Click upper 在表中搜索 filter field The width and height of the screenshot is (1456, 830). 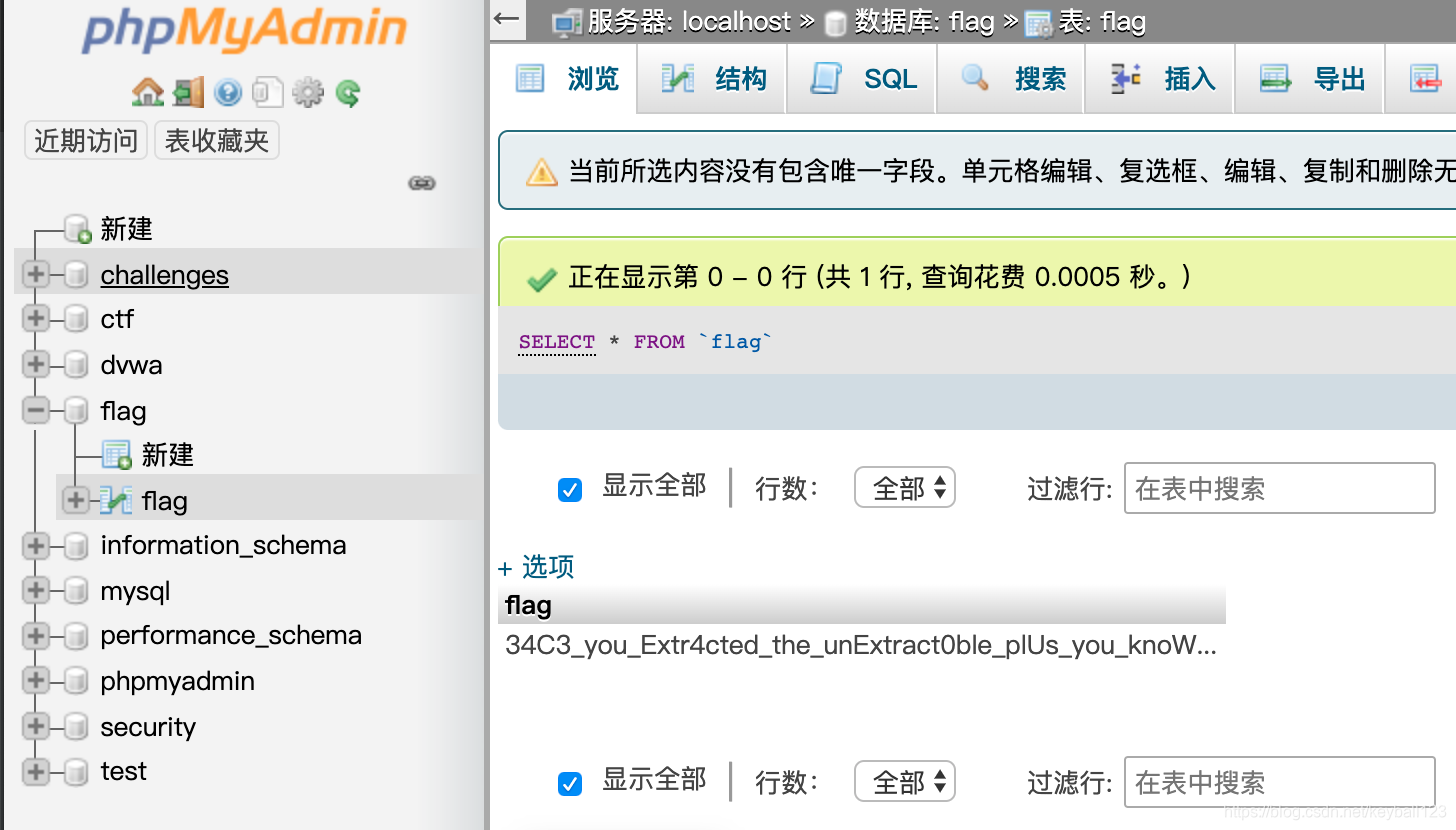(1280, 488)
